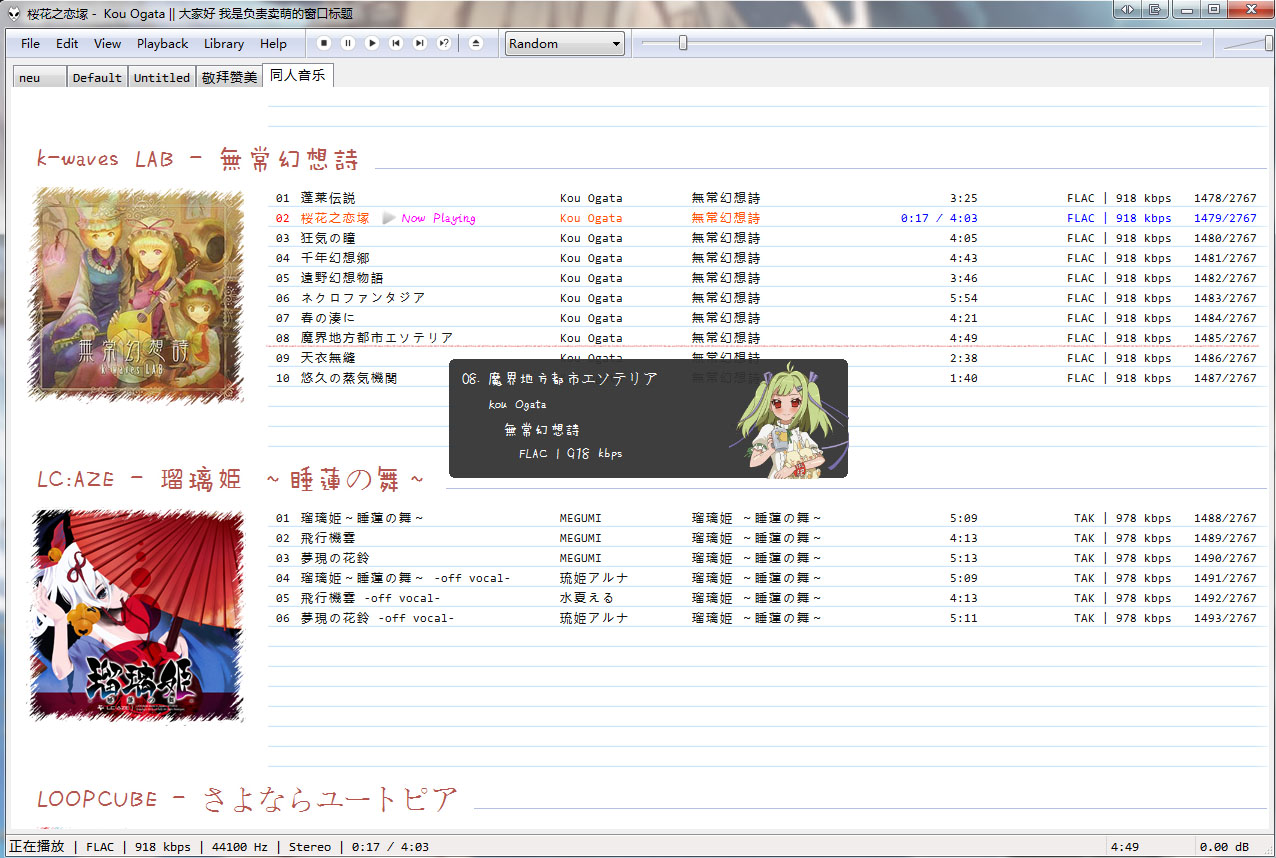Select track 06 ネクロファンタジア
Screen dimensions: 1276x858
363,298
